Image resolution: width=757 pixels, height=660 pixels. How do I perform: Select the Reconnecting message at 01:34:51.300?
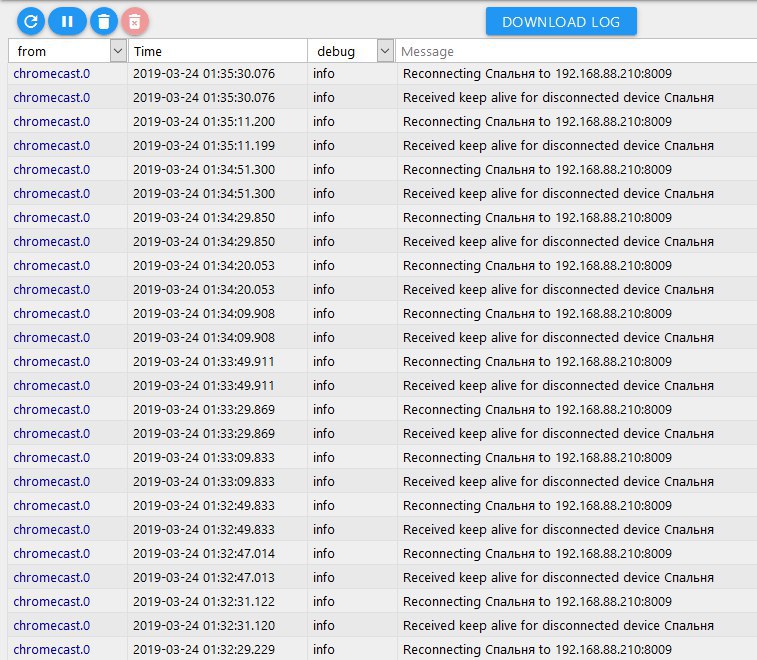coord(537,169)
